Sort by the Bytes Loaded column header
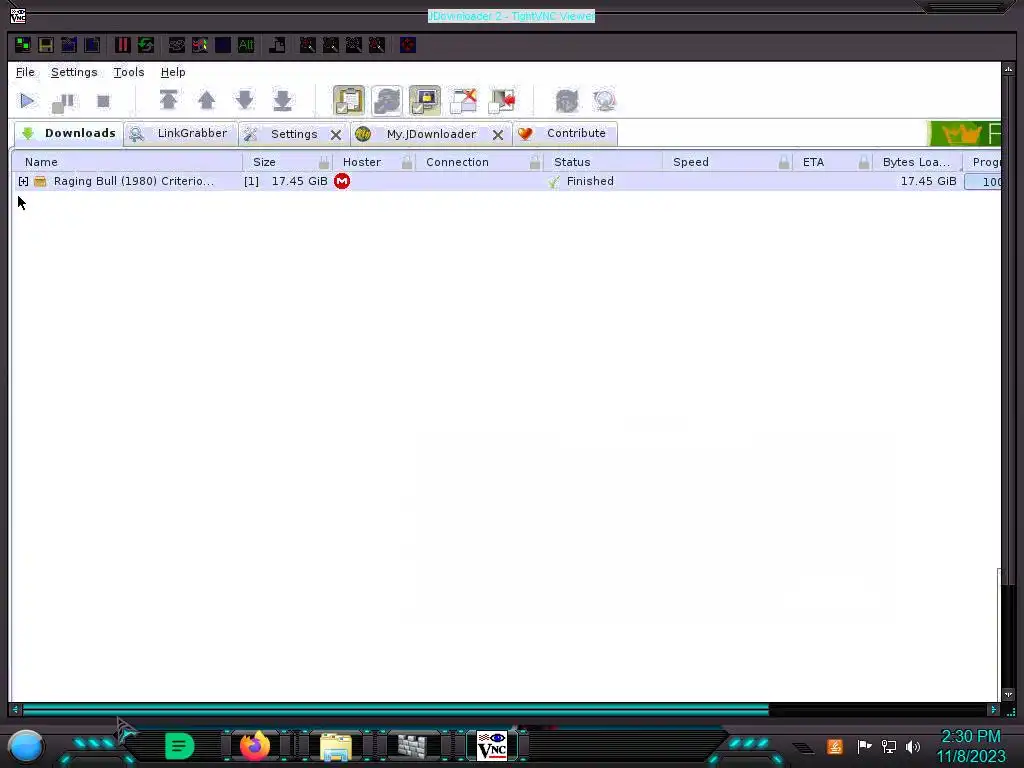 point(916,162)
